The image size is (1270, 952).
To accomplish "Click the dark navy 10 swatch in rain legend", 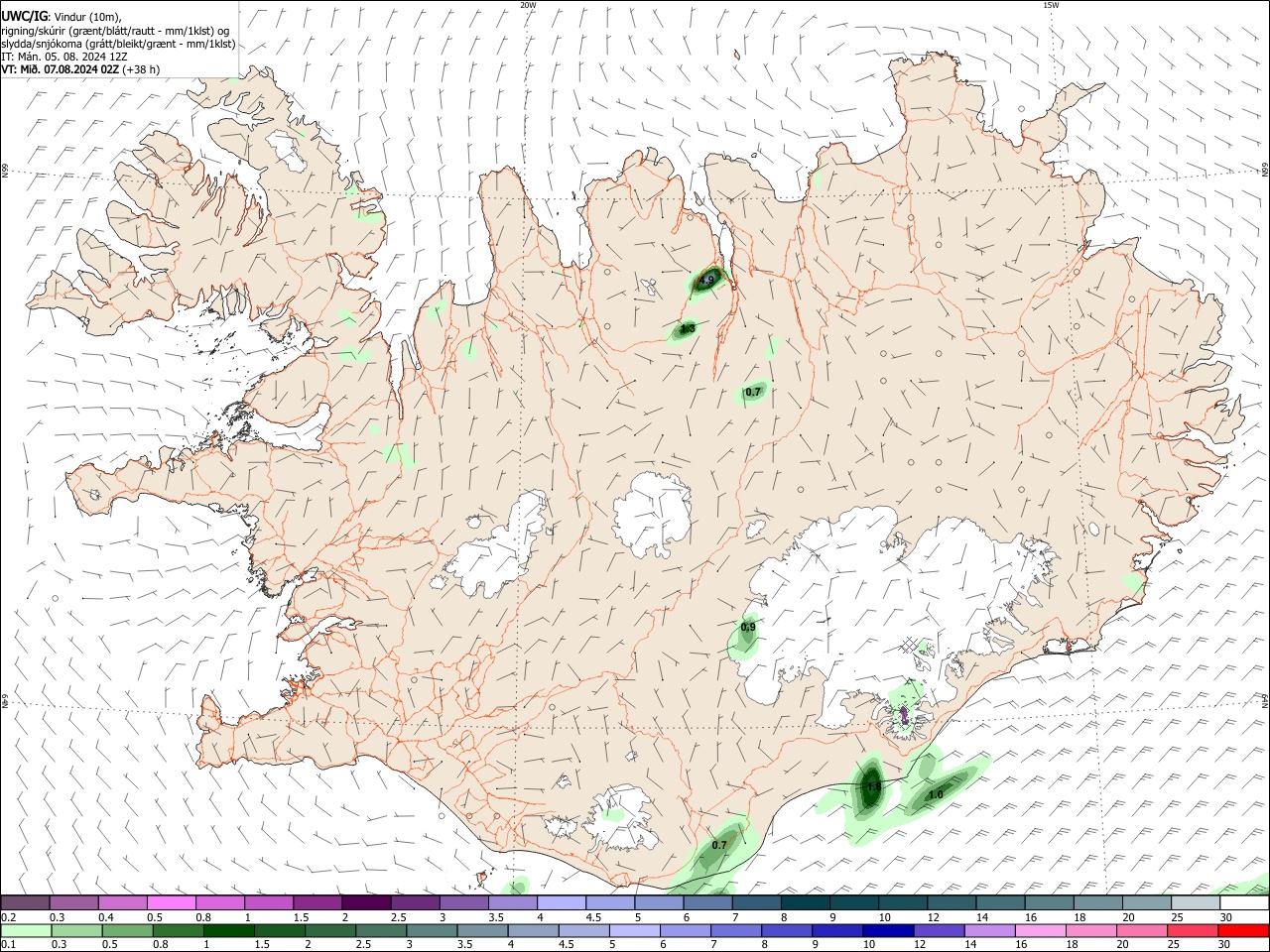I will pyautogui.click(x=887, y=930).
